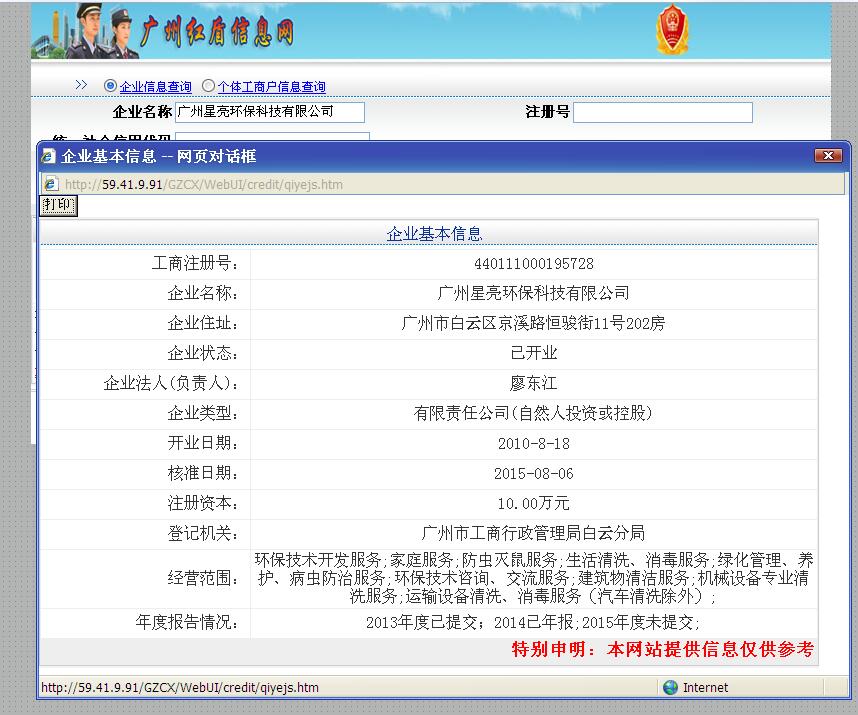Click the dialog title 企业基本信息 -- 网页对话框
The height and width of the screenshot is (715, 858).
pyautogui.click(x=159, y=156)
